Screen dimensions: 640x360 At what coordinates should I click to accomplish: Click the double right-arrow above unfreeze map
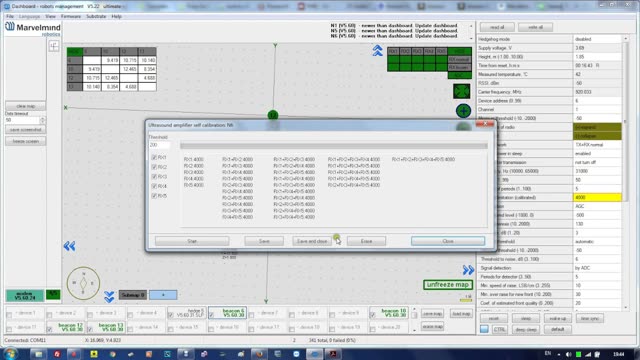(468, 270)
